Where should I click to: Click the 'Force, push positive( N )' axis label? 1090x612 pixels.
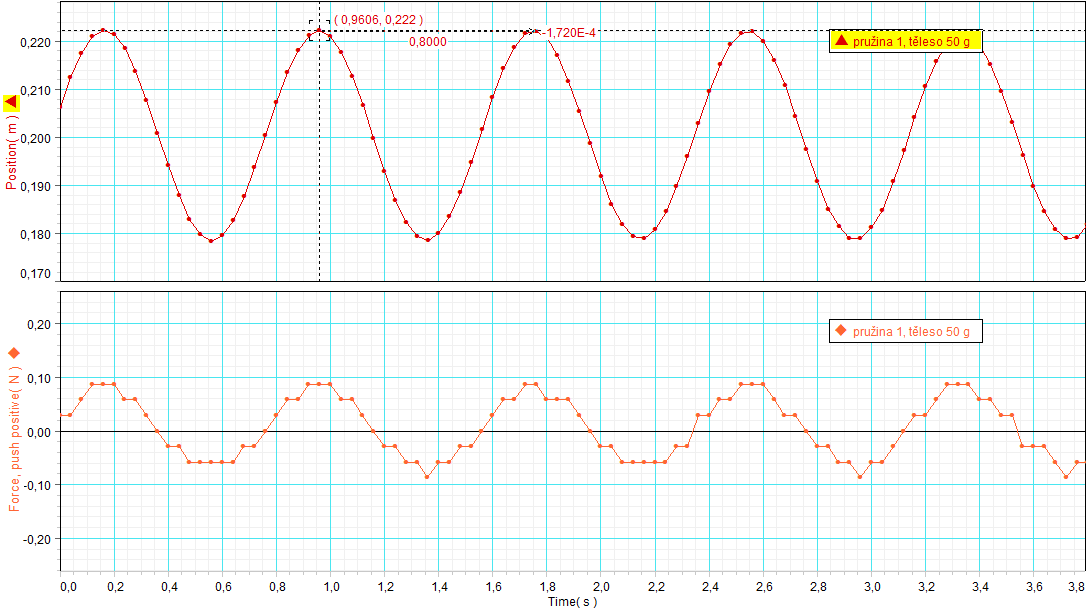pyautogui.click(x=15, y=439)
